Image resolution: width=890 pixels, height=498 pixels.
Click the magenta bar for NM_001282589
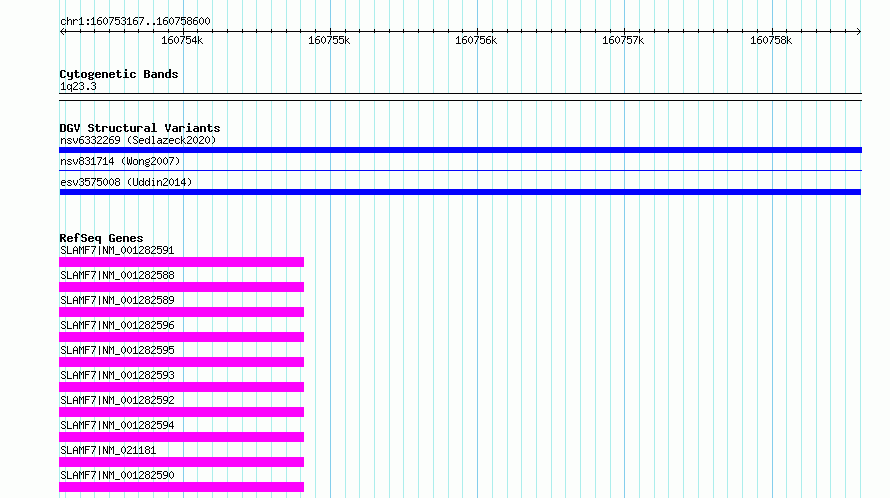pyautogui.click(x=182, y=312)
